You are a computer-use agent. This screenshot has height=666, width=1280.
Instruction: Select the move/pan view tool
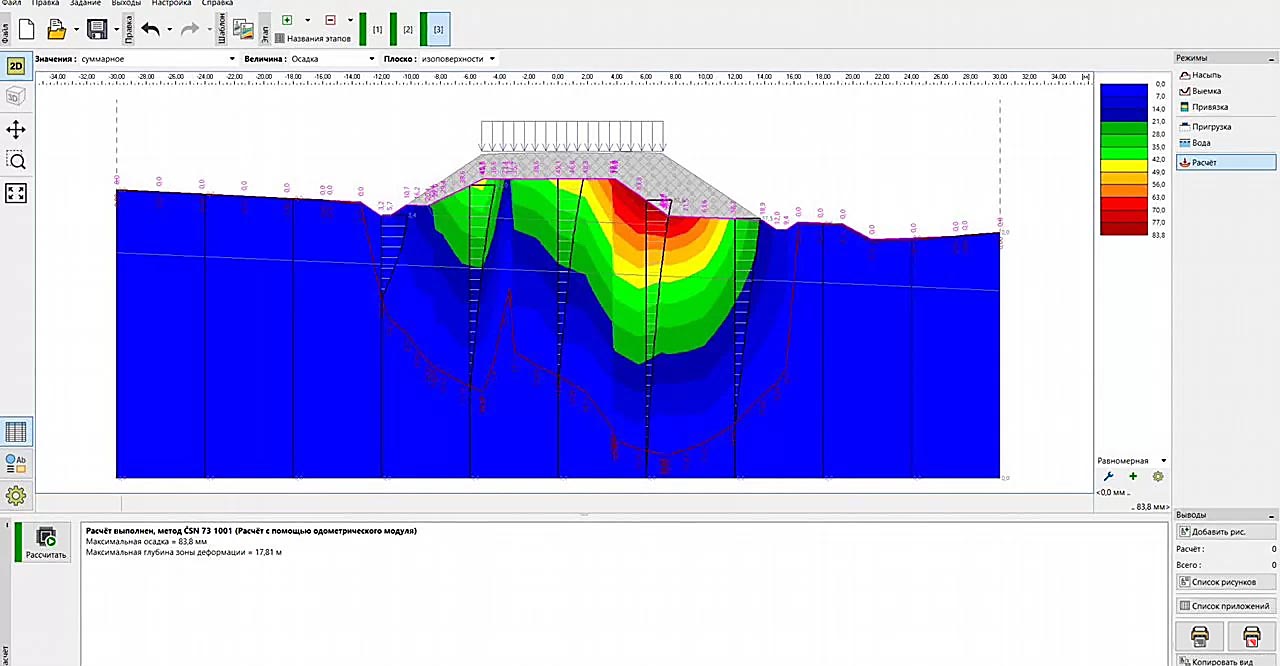pos(16,129)
